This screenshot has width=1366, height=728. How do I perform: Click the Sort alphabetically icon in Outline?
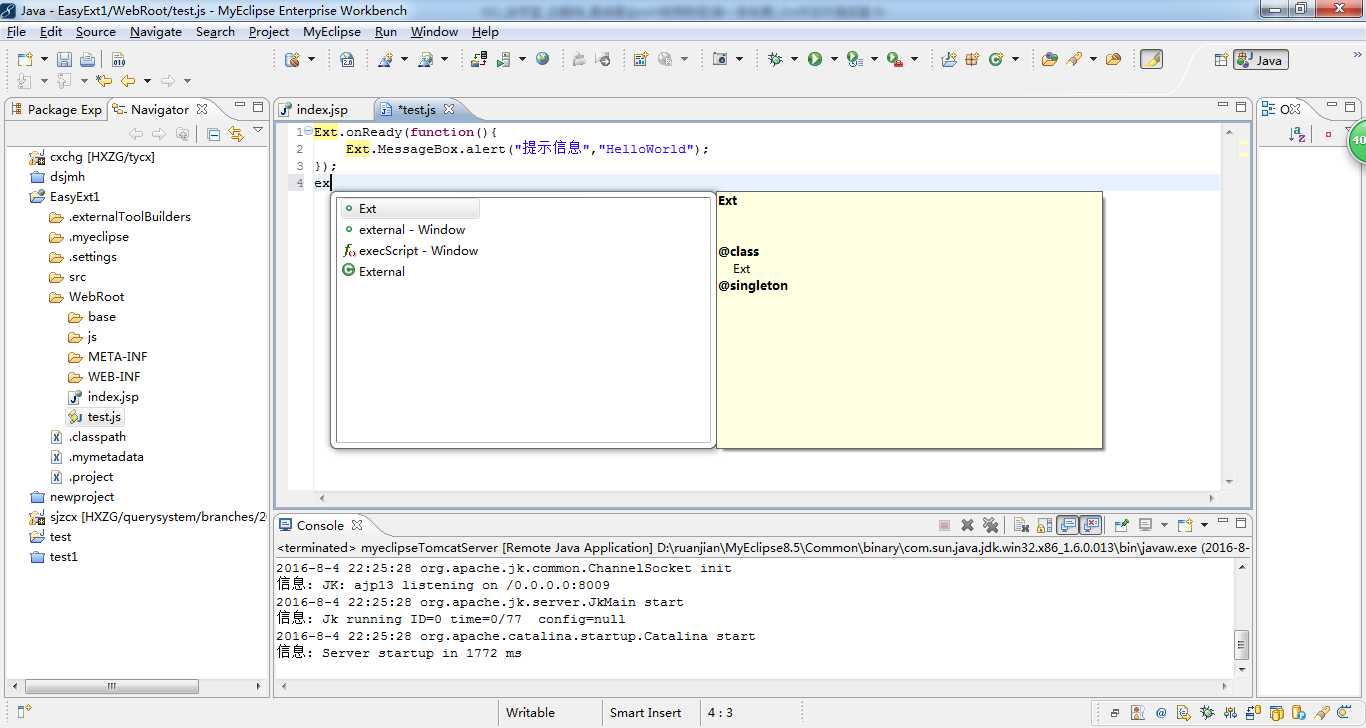1297,134
